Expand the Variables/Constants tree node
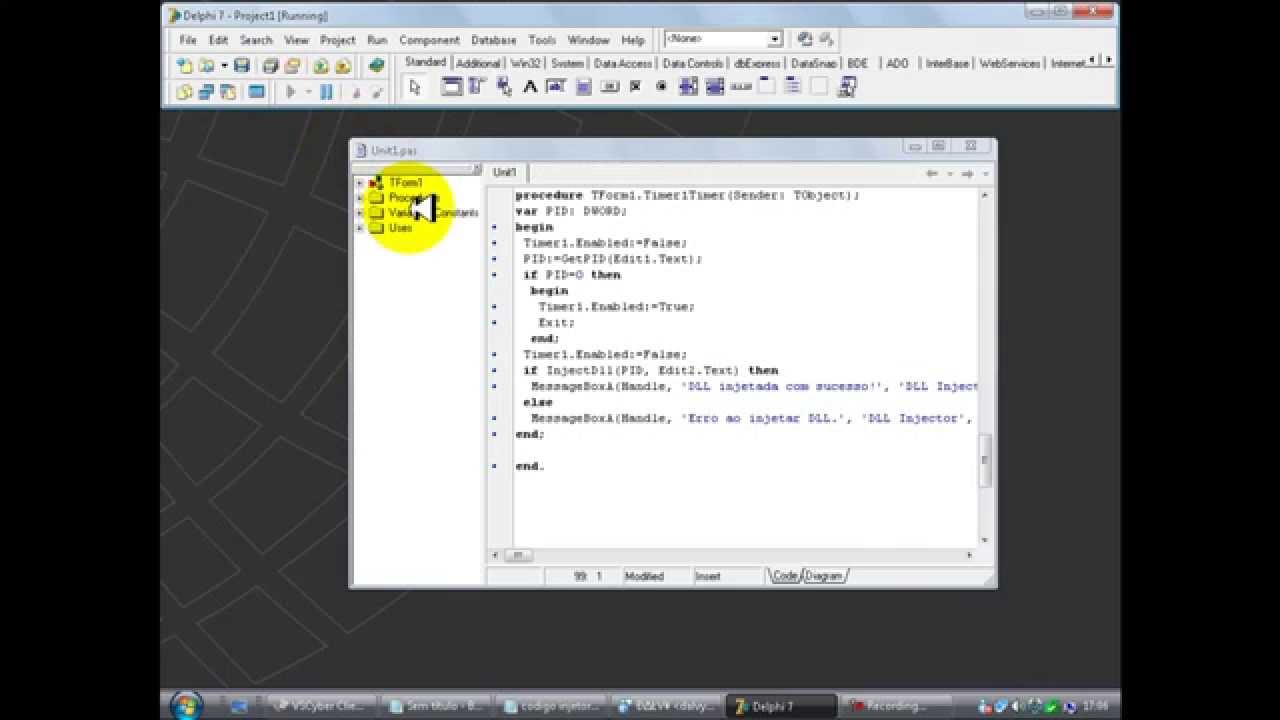Screen dimensions: 1280x720 coord(360,213)
